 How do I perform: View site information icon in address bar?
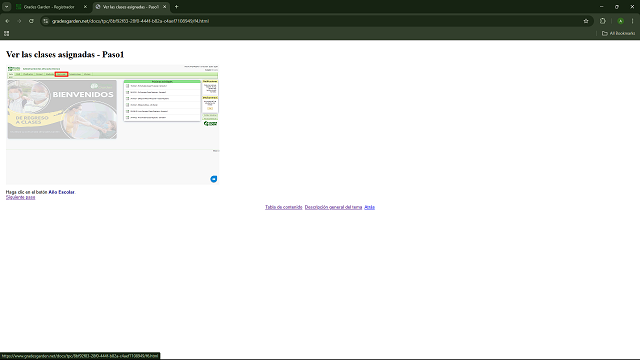tap(46, 21)
